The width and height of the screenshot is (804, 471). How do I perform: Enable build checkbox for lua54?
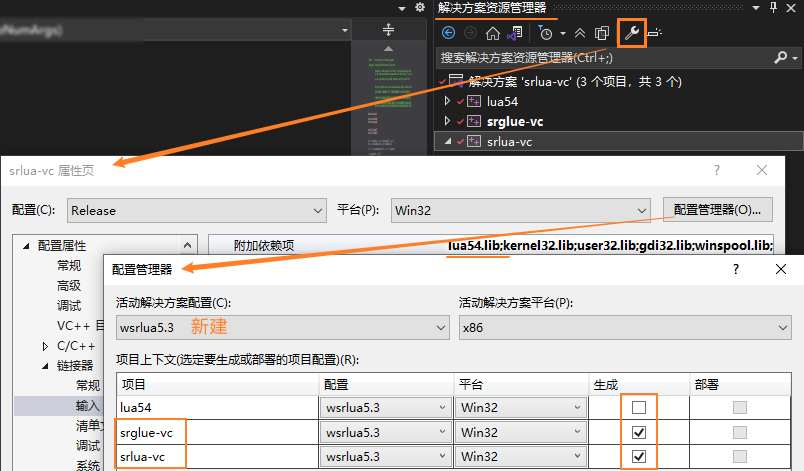coord(639,407)
